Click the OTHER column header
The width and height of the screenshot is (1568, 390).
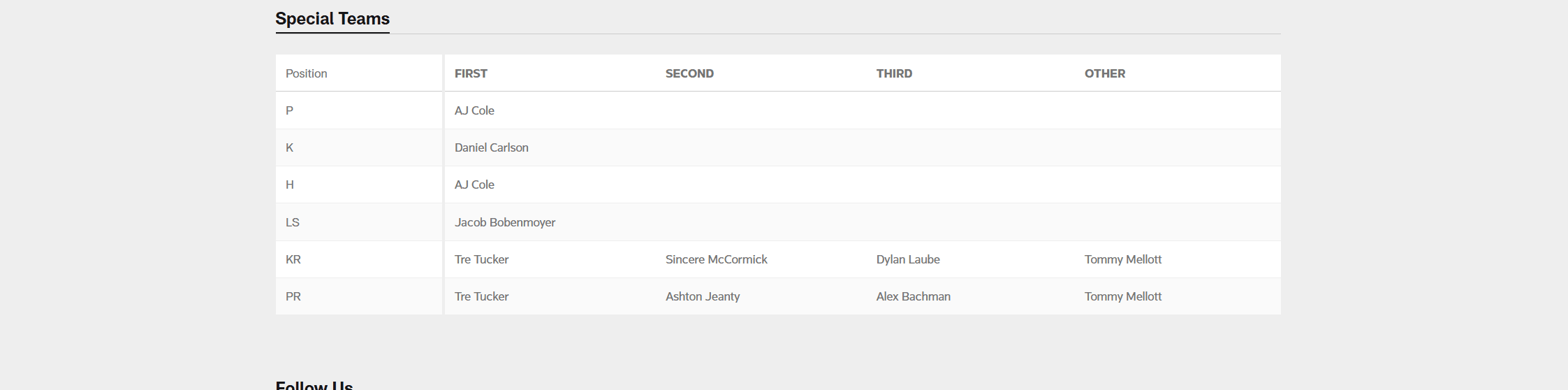click(1104, 73)
